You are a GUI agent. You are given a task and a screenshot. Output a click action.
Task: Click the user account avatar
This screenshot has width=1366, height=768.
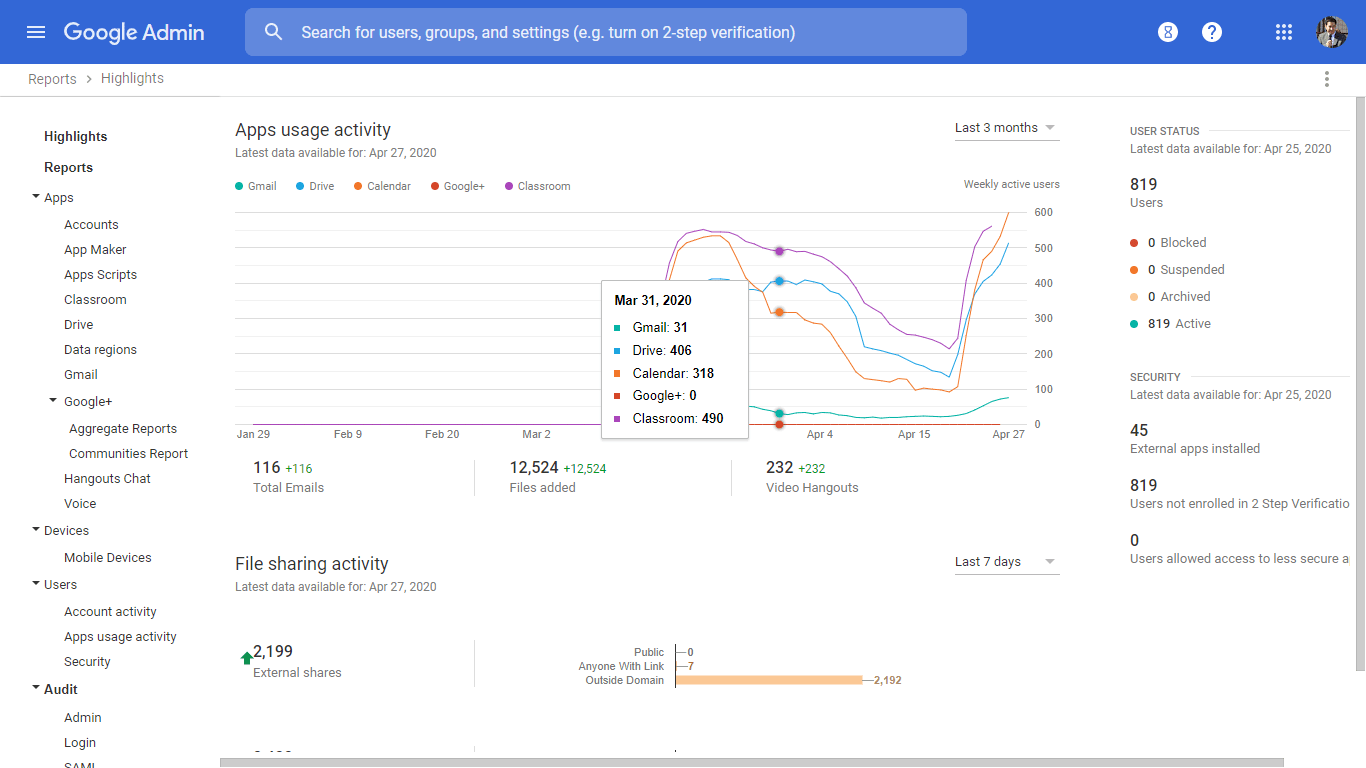[x=1332, y=32]
